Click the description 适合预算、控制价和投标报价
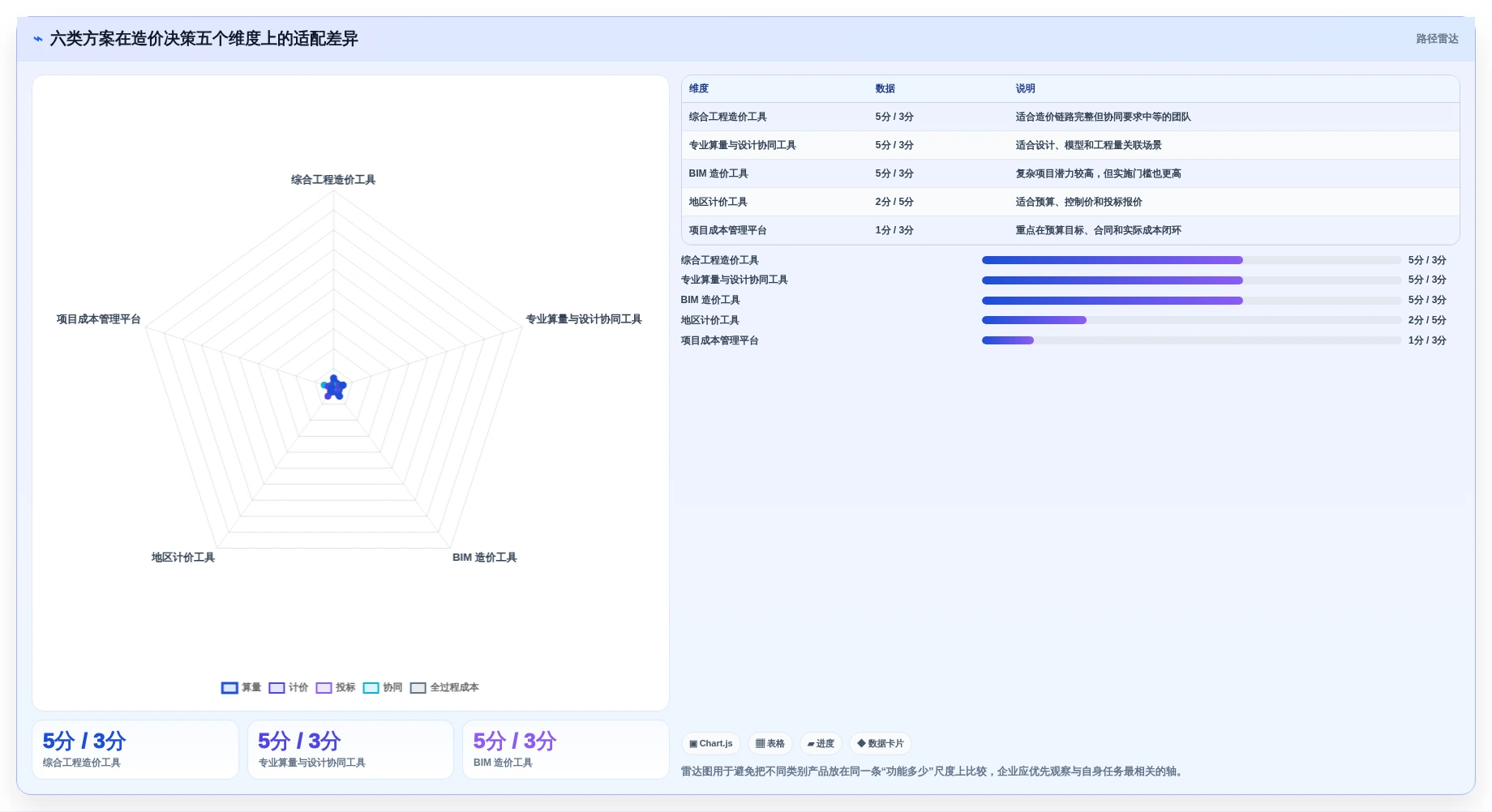This screenshot has height=812, width=1492. pyautogui.click(x=1078, y=202)
